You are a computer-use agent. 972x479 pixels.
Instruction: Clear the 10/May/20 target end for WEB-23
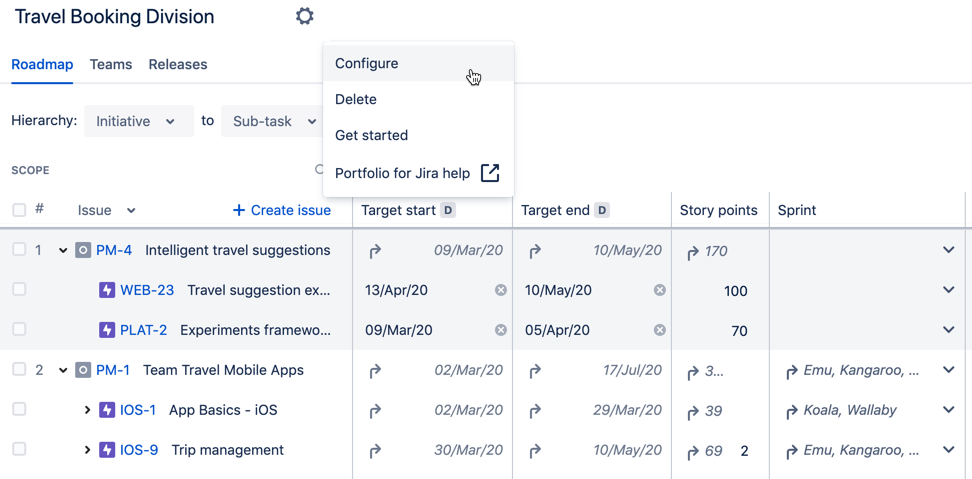[660, 290]
